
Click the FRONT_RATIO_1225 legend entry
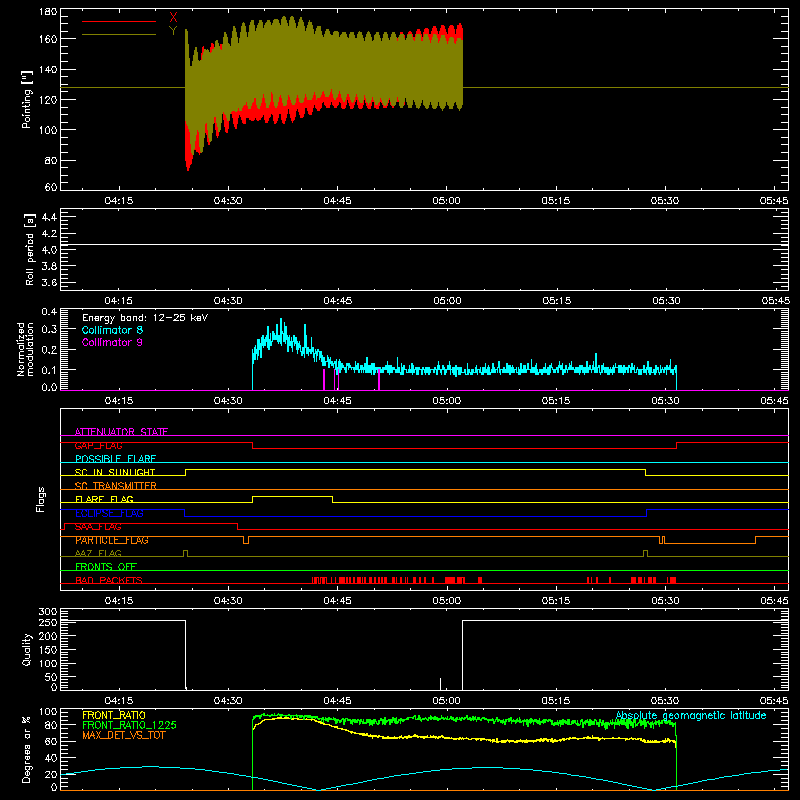pyautogui.click(x=129, y=725)
